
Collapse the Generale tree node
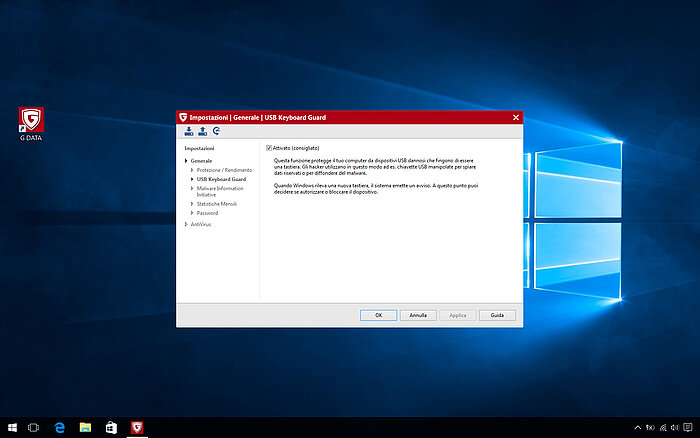click(x=186, y=160)
